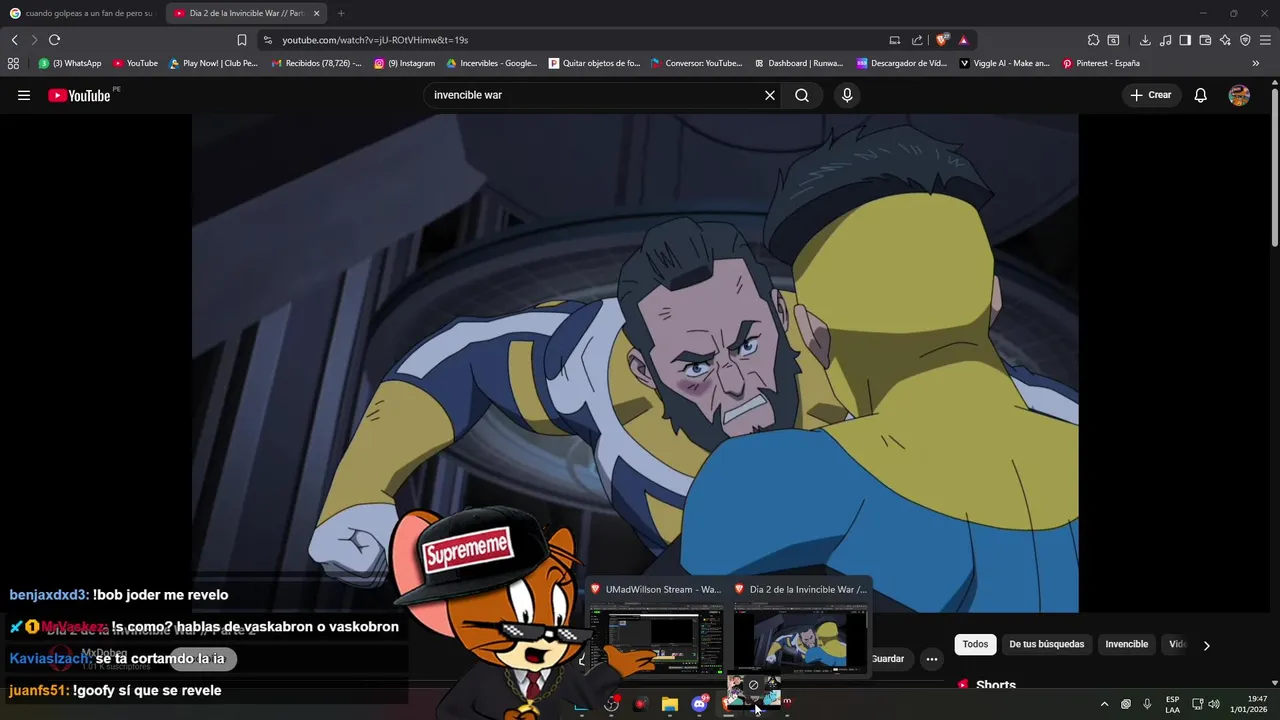Submit search with the magnifier button
The height and width of the screenshot is (720, 1280).
click(x=802, y=95)
